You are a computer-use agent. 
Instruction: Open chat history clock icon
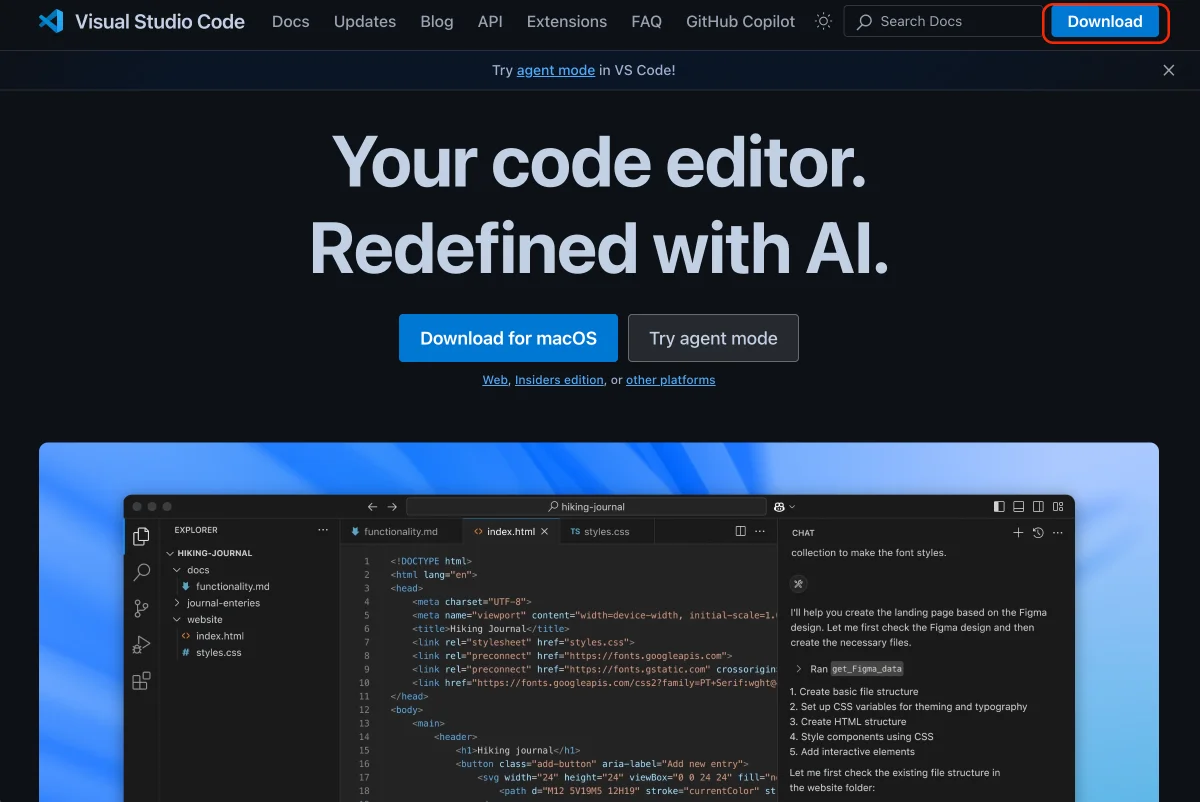tap(1038, 533)
